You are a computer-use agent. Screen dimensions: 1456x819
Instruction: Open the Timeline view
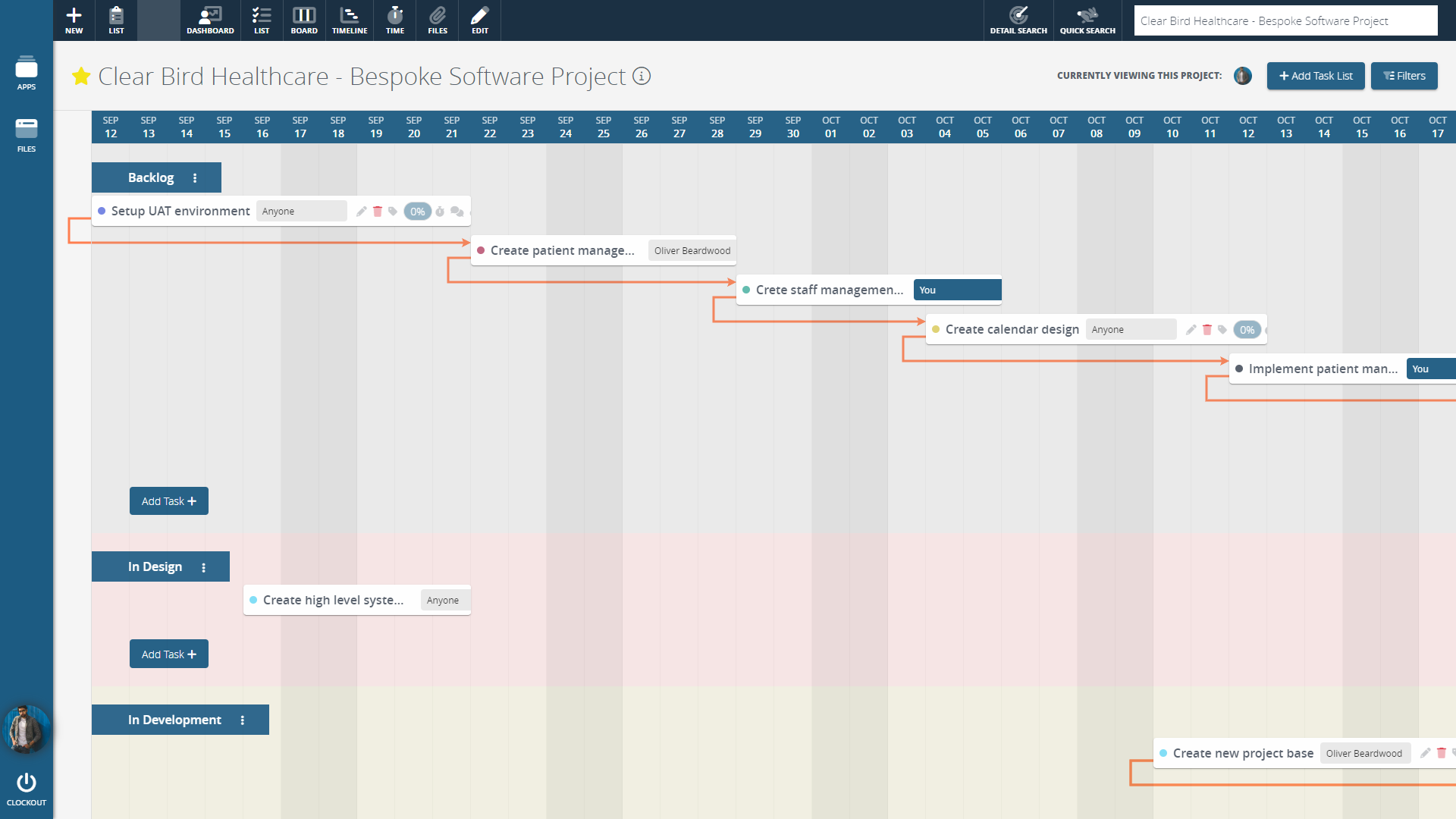point(350,20)
